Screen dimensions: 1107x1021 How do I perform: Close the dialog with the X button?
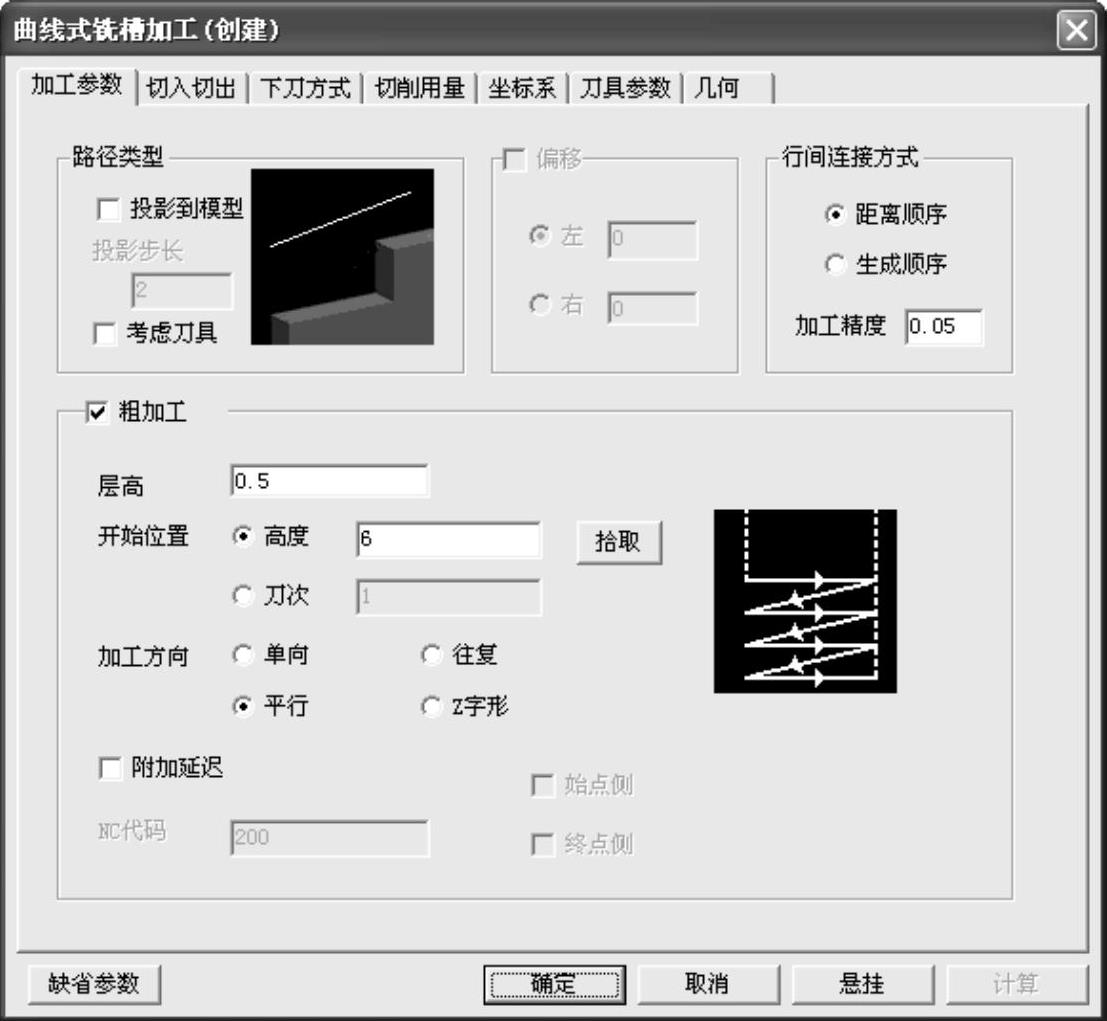[x=1076, y=30]
